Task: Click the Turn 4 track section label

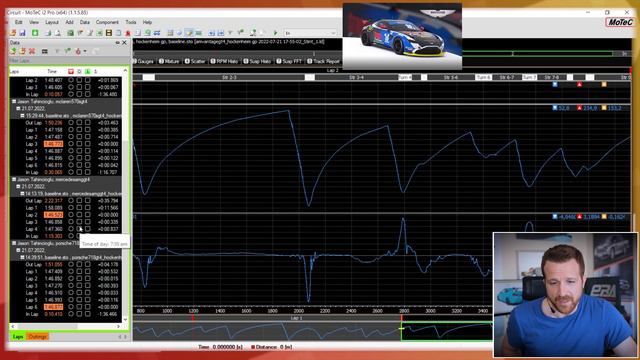Action: tap(404, 77)
